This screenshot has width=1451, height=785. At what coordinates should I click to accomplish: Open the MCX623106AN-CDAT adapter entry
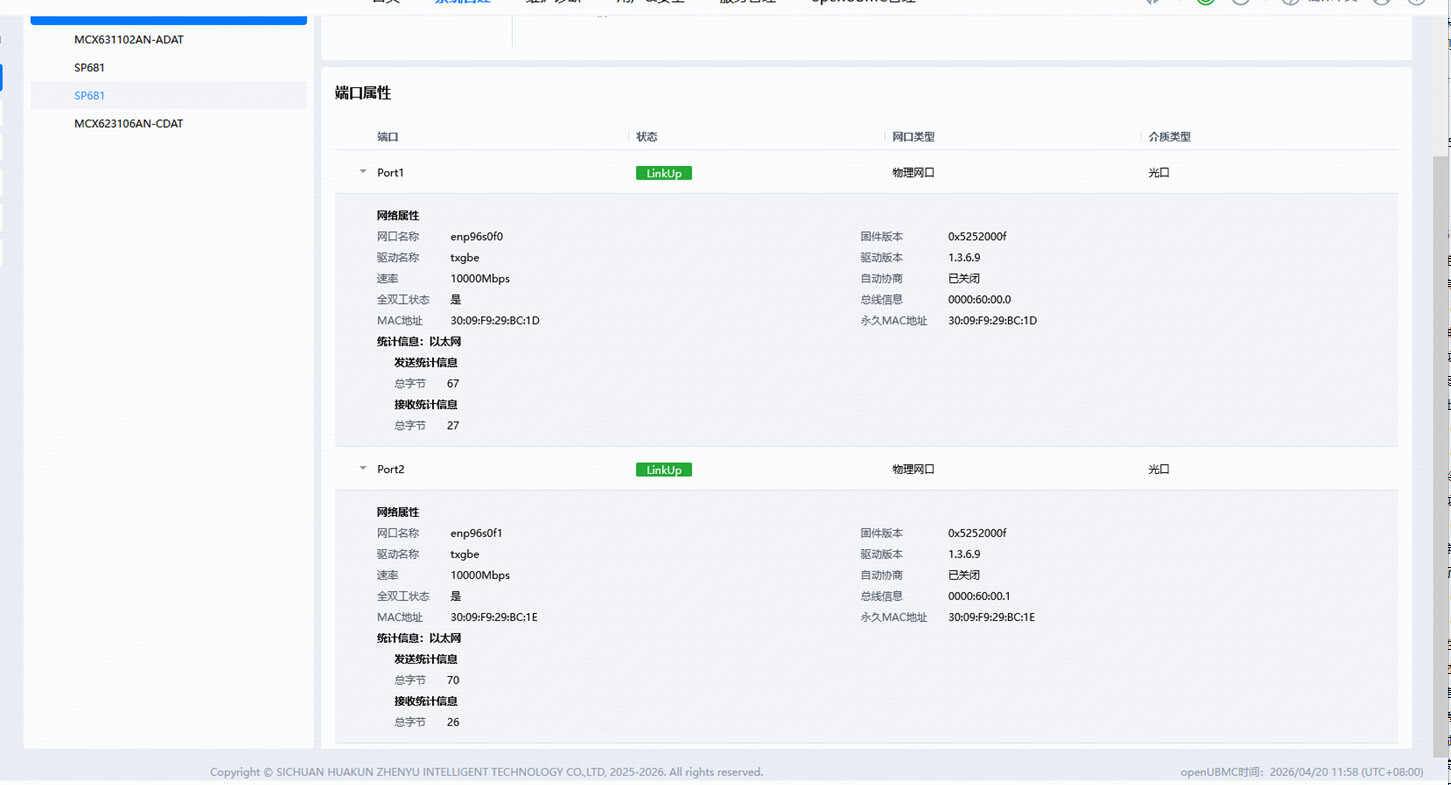[129, 124]
